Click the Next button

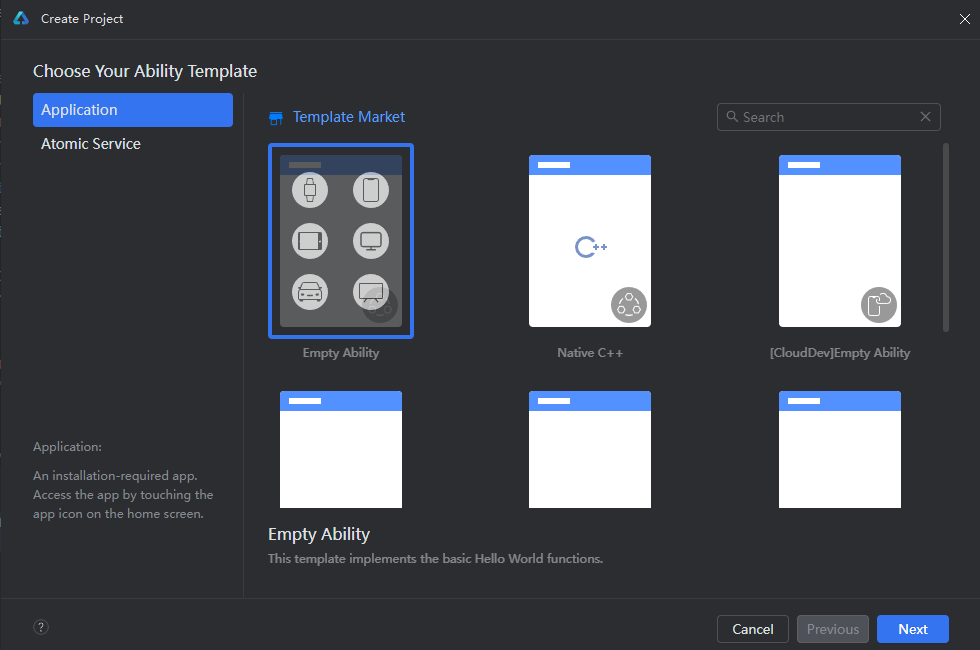tap(912, 629)
